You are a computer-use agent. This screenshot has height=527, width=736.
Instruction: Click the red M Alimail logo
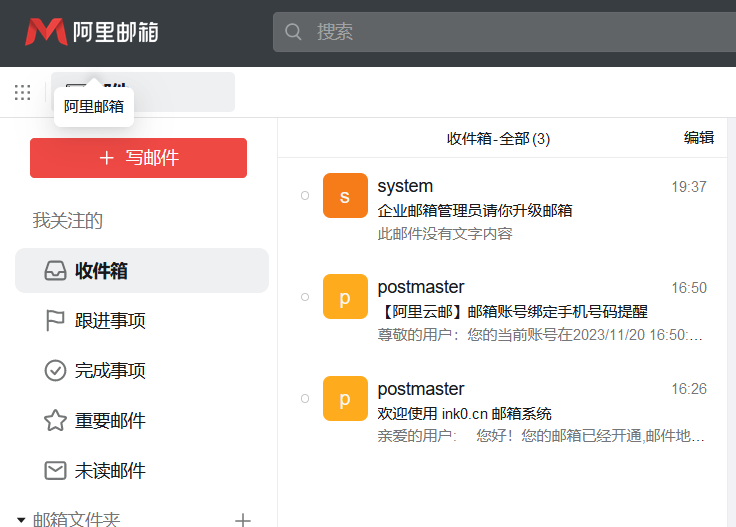[x=46, y=32]
